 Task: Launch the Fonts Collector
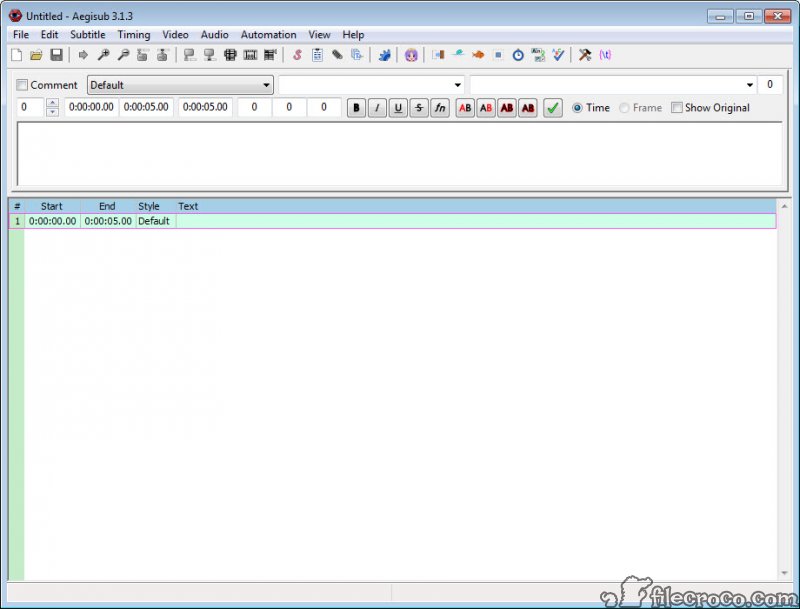point(357,55)
